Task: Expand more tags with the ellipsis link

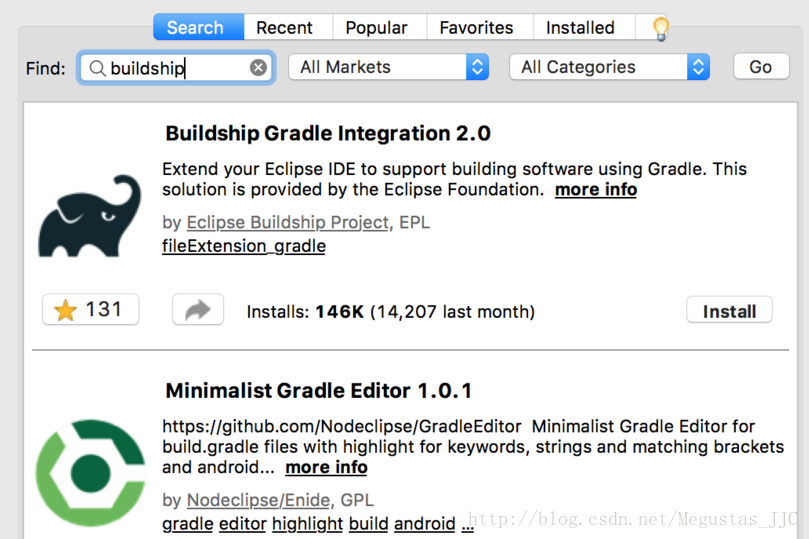Action: (467, 525)
